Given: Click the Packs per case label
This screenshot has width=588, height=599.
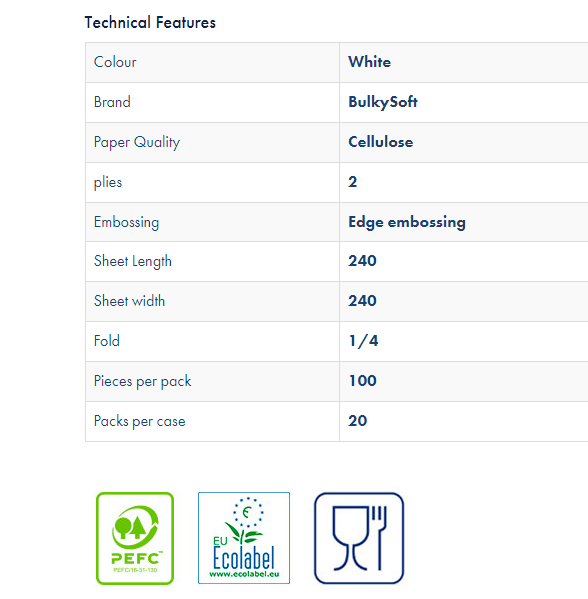Looking at the screenshot, I should 140,421.
